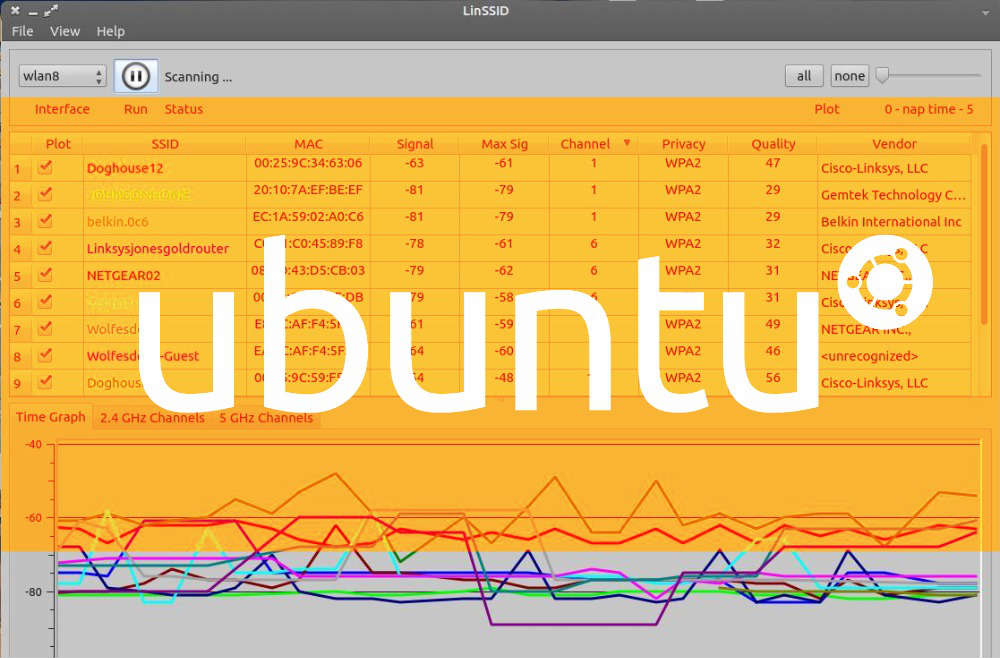Screen dimensions: 1000x658
Task: Toggle plot checkbox in row 7
Action: pos(45,328)
